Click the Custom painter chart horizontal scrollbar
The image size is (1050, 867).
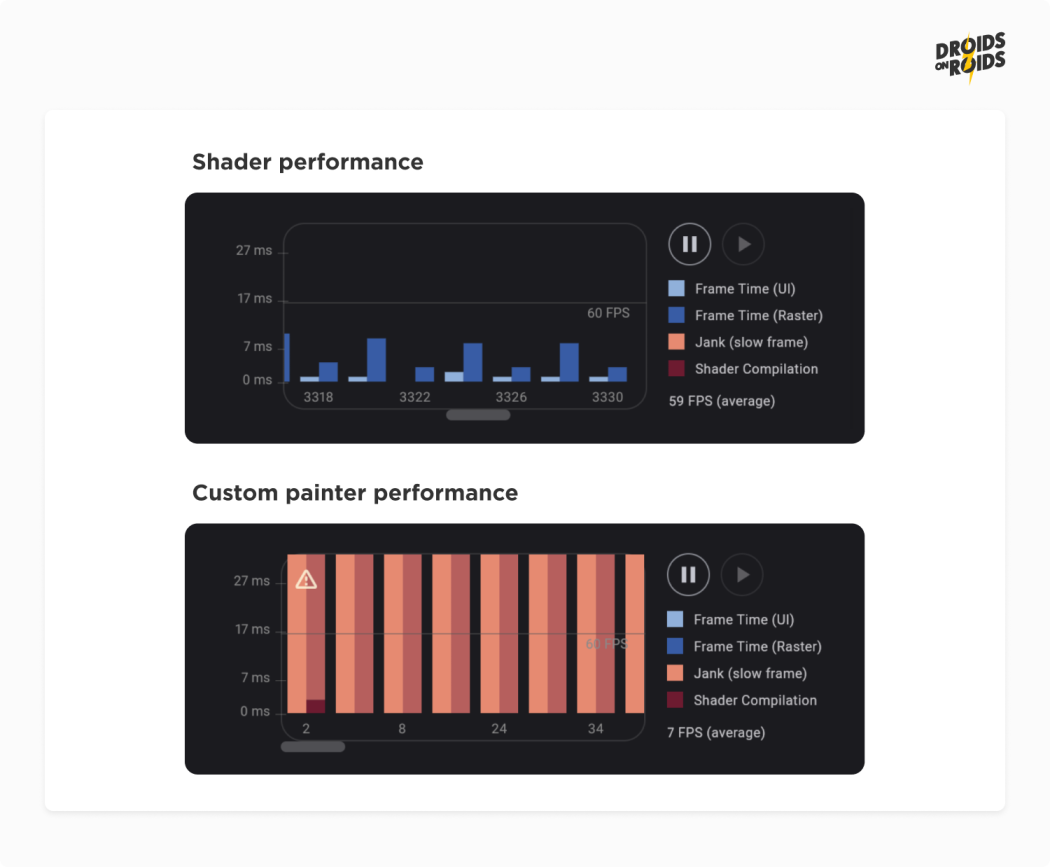pyautogui.click(x=313, y=746)
